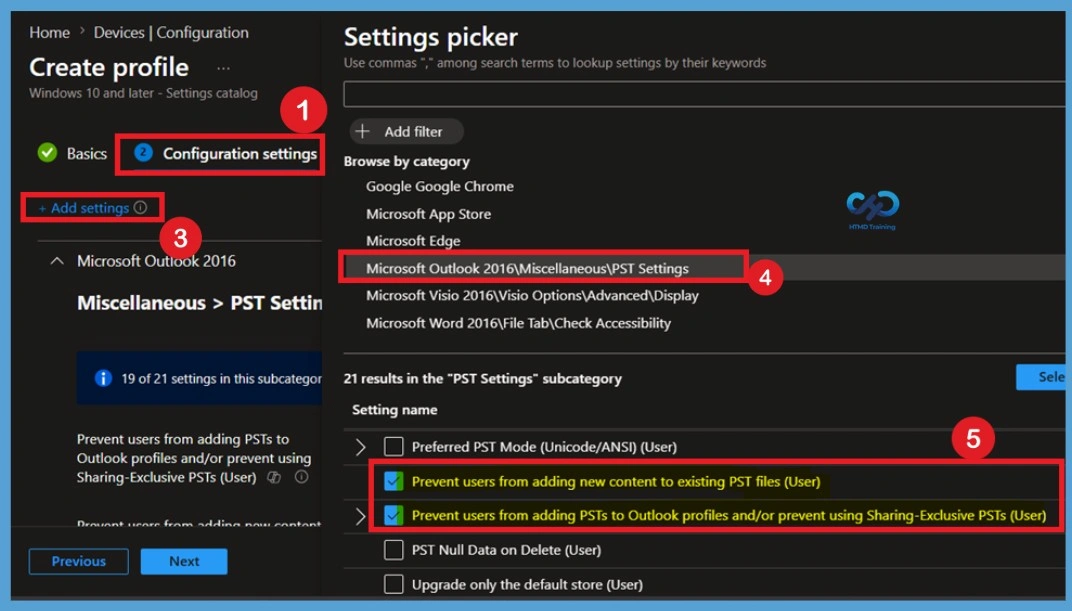The height and width of the screenshot is (611, 1072).
Task: Click the plus icon in Add filter
Action: (363, 131)
